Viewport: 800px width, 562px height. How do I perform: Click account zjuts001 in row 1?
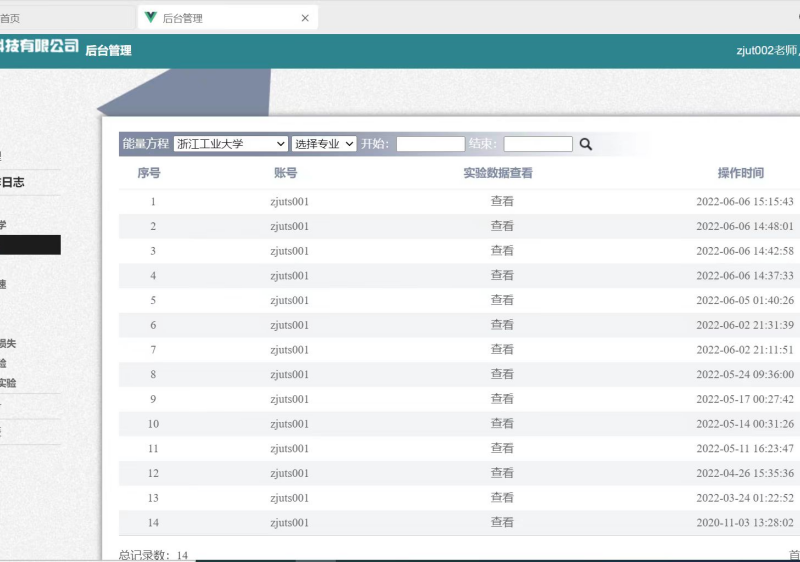tap(290, 201)
